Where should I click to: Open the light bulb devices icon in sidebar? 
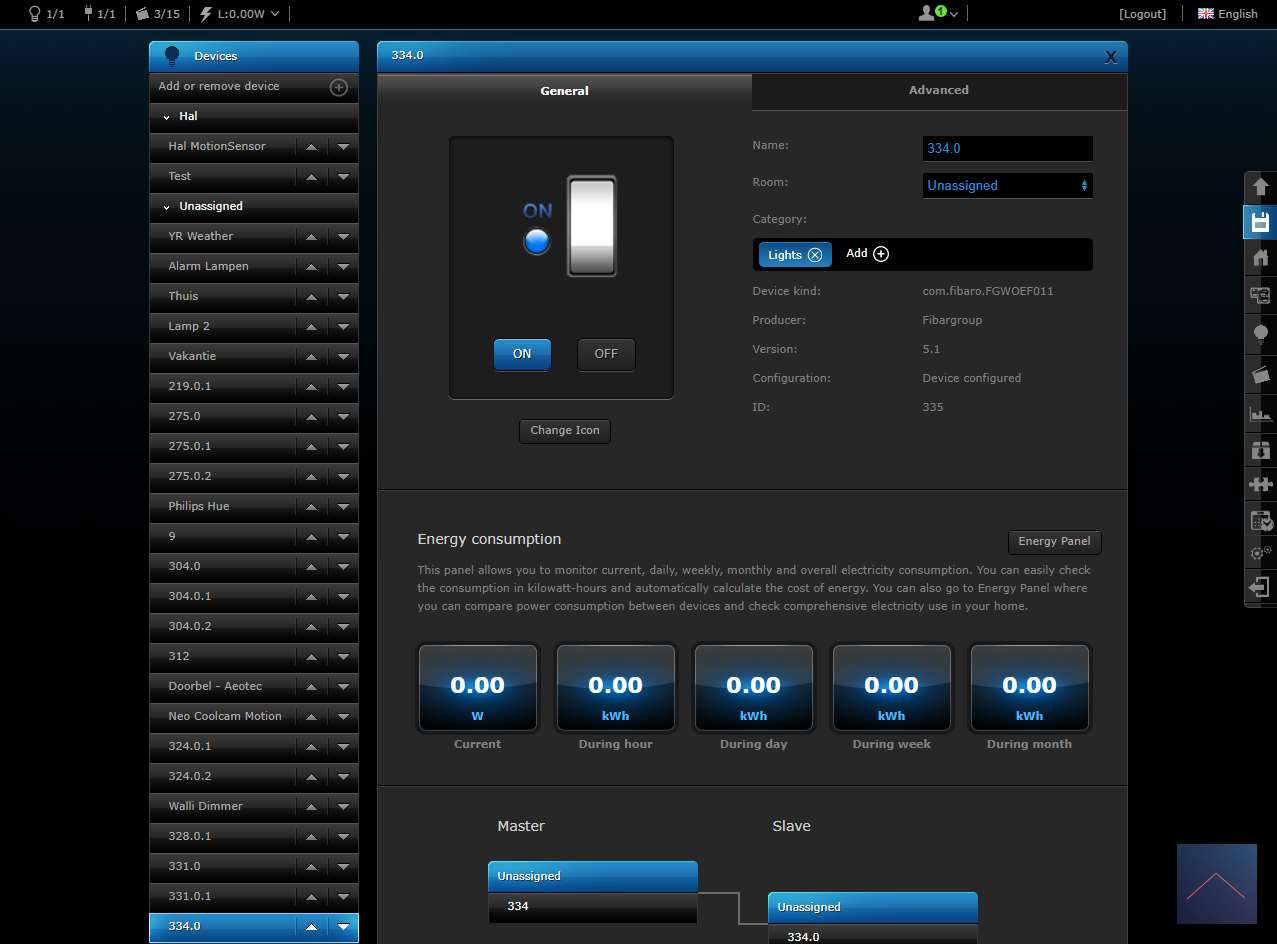click(1260, 333)
